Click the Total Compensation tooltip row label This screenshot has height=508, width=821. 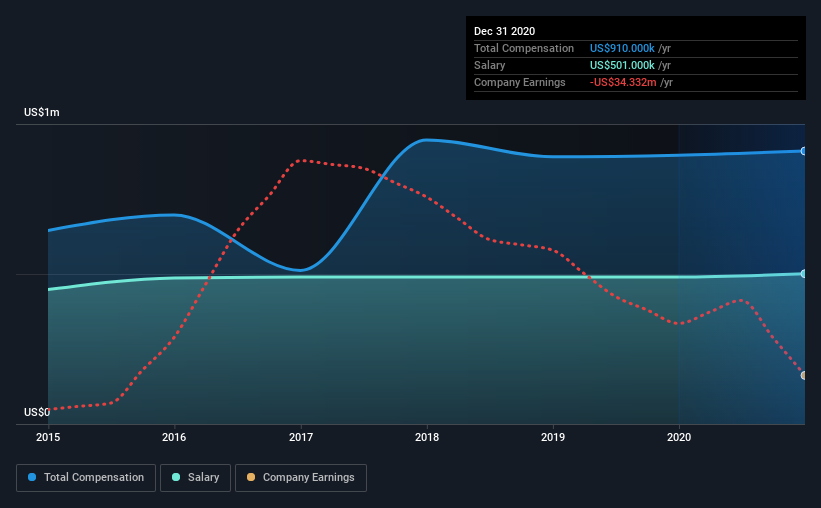click(x=524, y=48)
